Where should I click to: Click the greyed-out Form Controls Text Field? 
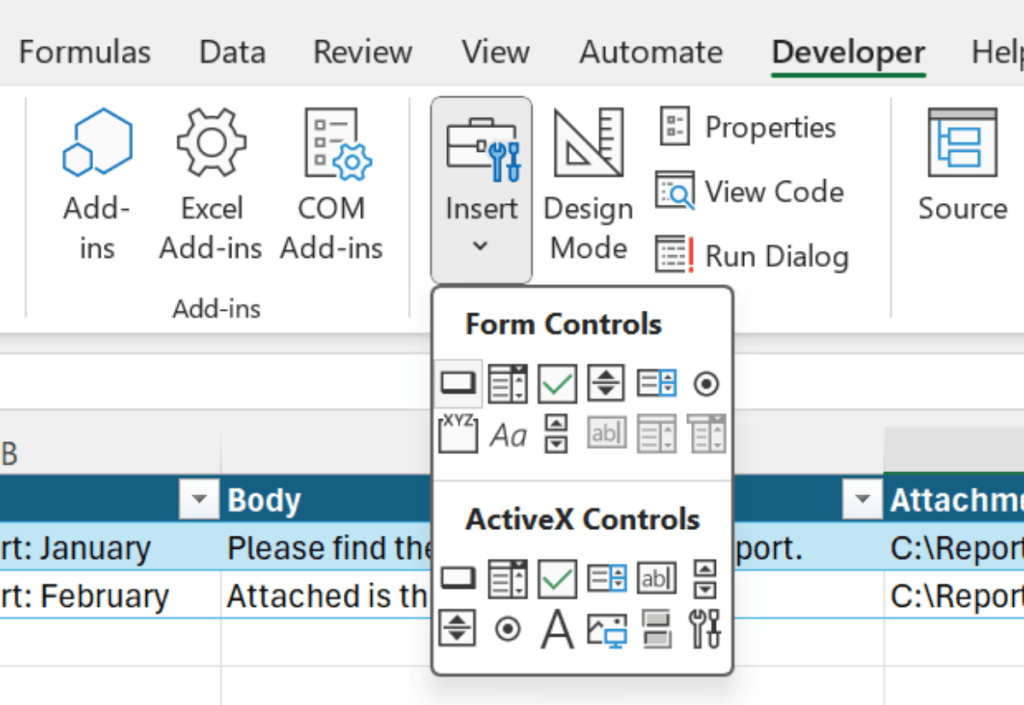click(x=607, y=432)
